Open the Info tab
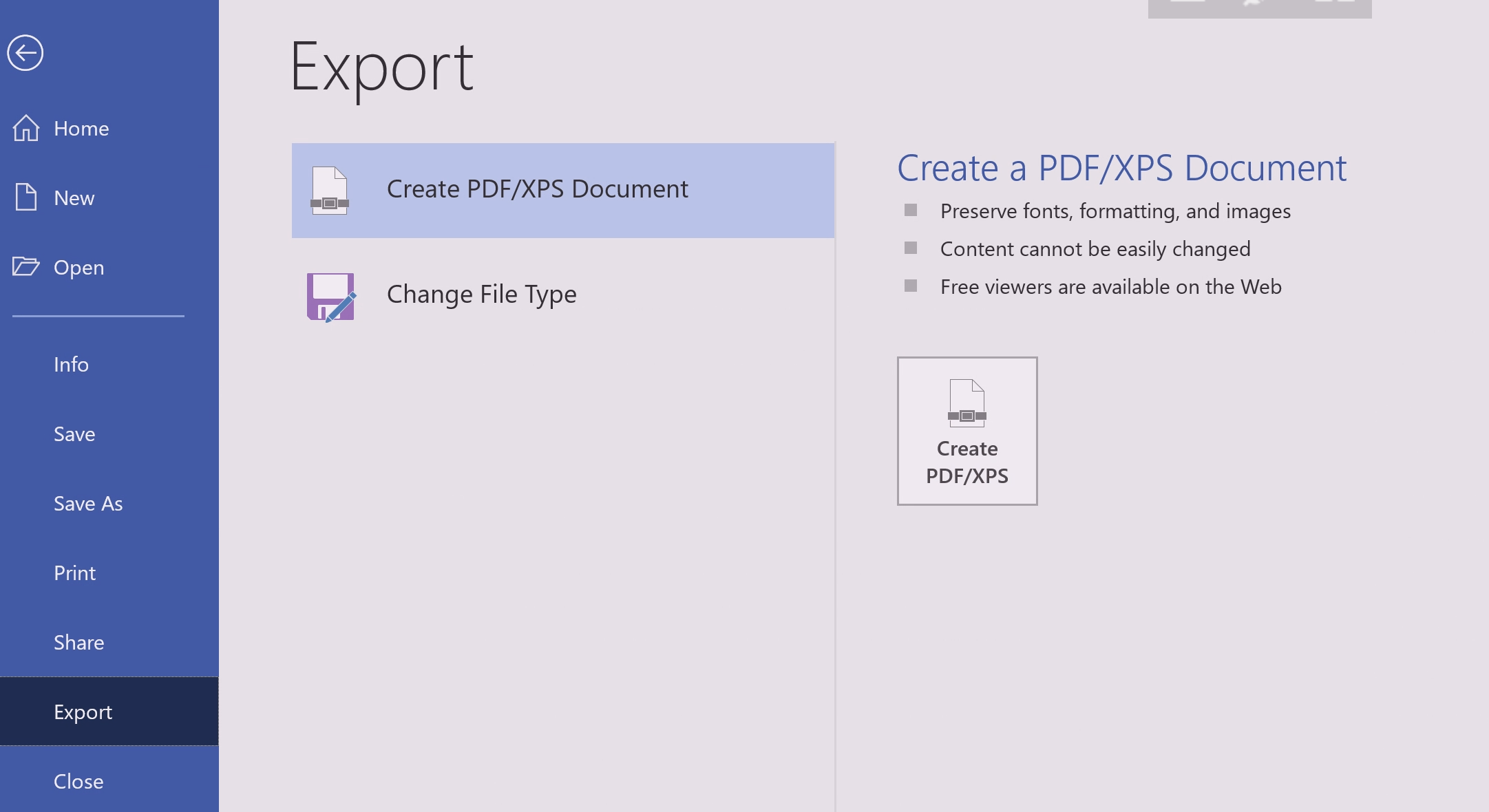Screen dimensions: 1489x812 109,365
